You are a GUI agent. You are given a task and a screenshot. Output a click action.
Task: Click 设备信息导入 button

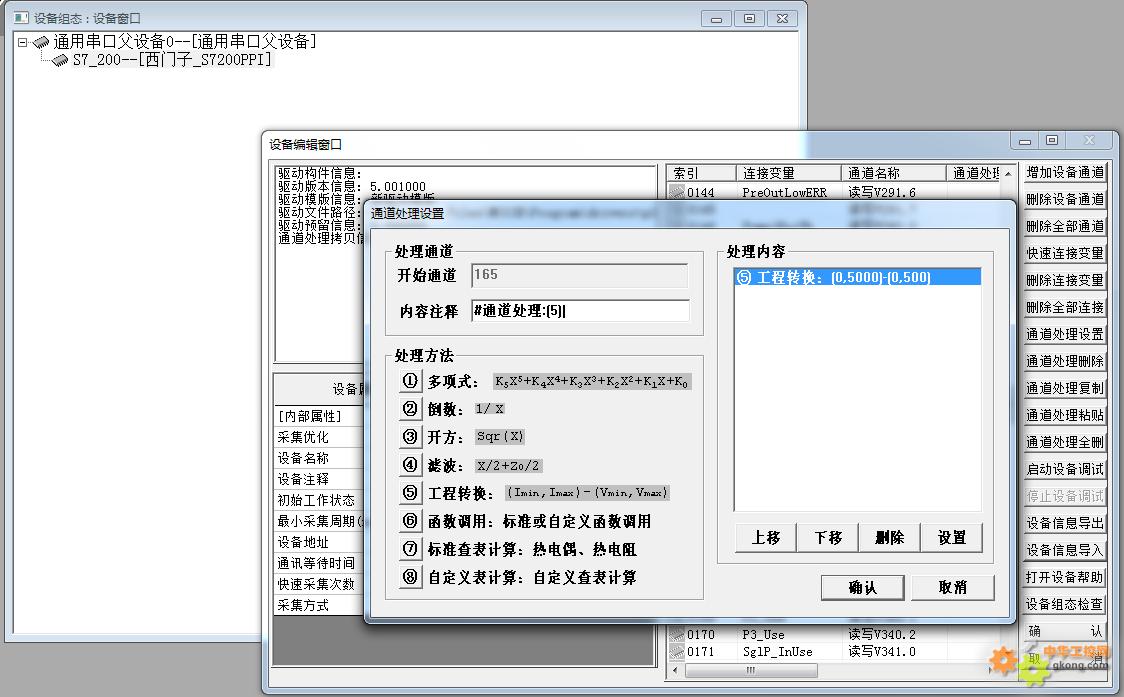tap(1065, 550)
